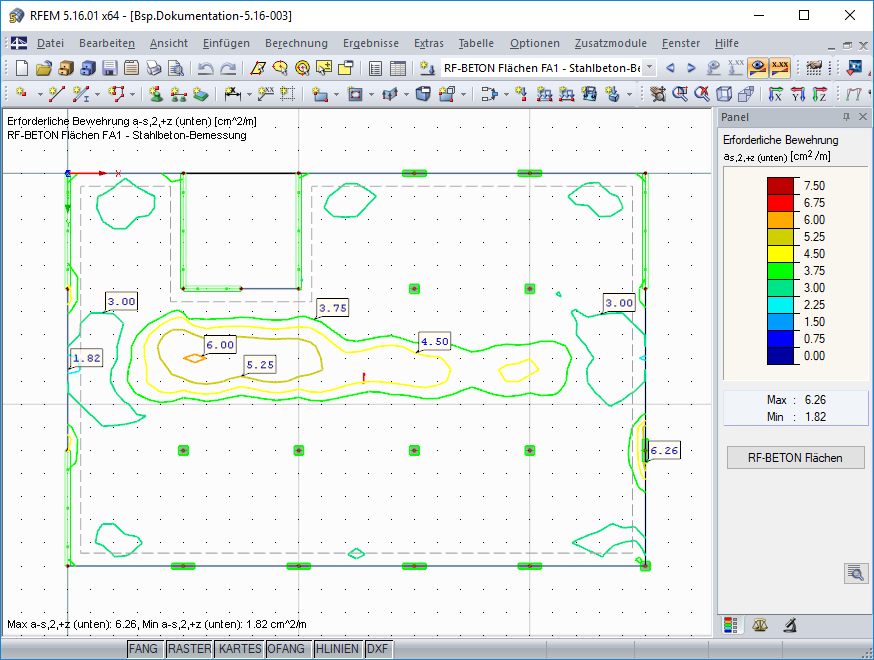Viewport: 874px width, 660px height.
Task: Click the printer icon in toolbar
Action: [154, 68]
